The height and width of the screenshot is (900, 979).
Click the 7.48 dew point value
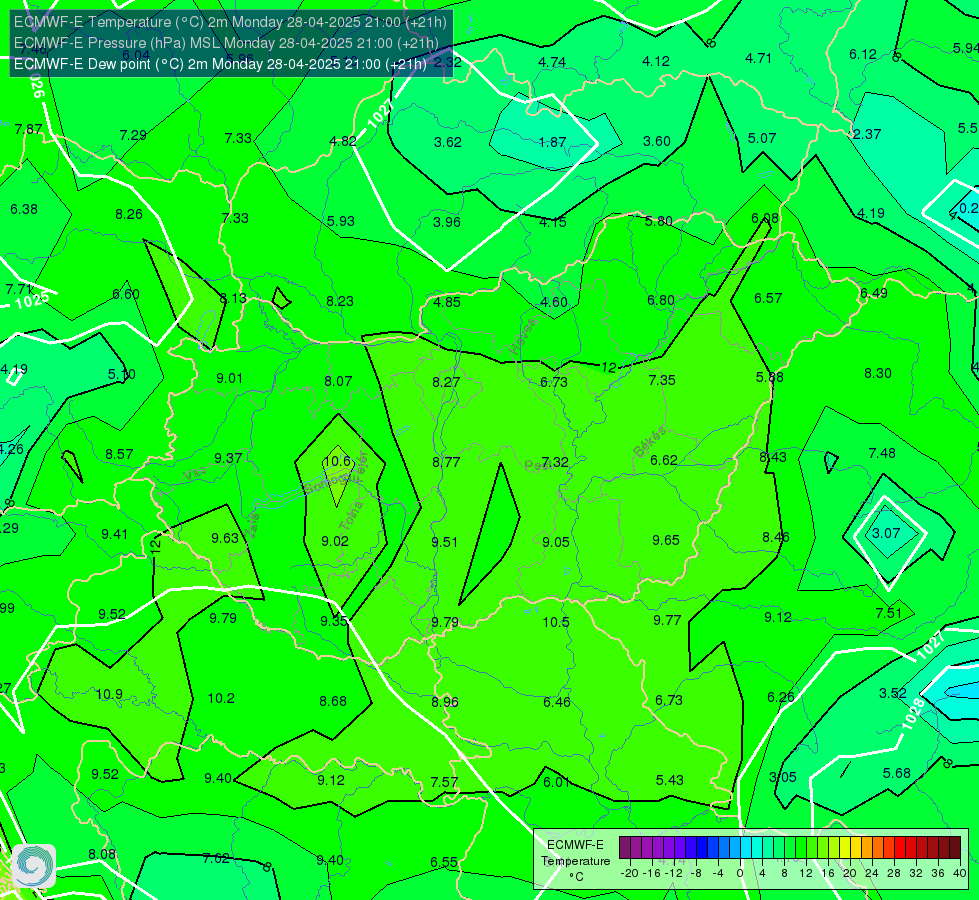click(x=882, y=453)
